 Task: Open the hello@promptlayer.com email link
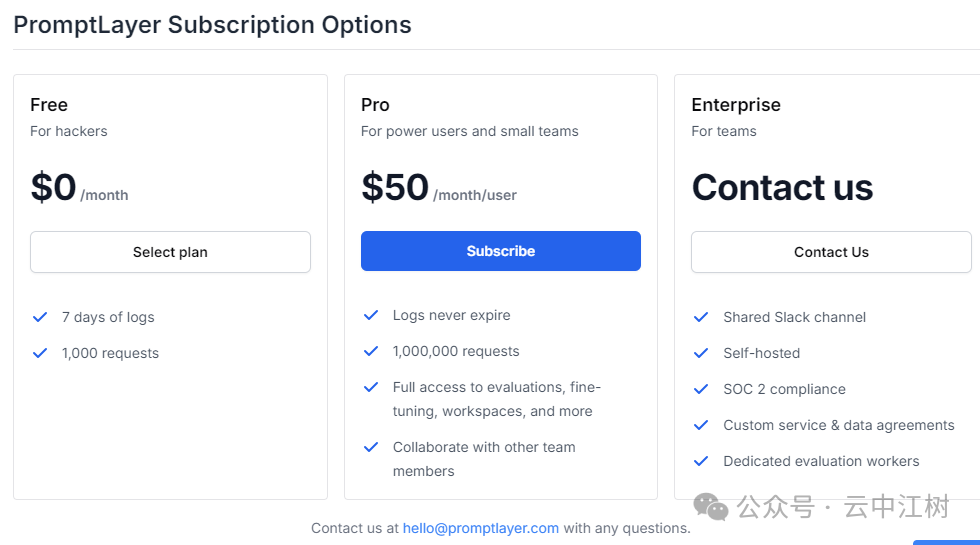click(480, 528)
